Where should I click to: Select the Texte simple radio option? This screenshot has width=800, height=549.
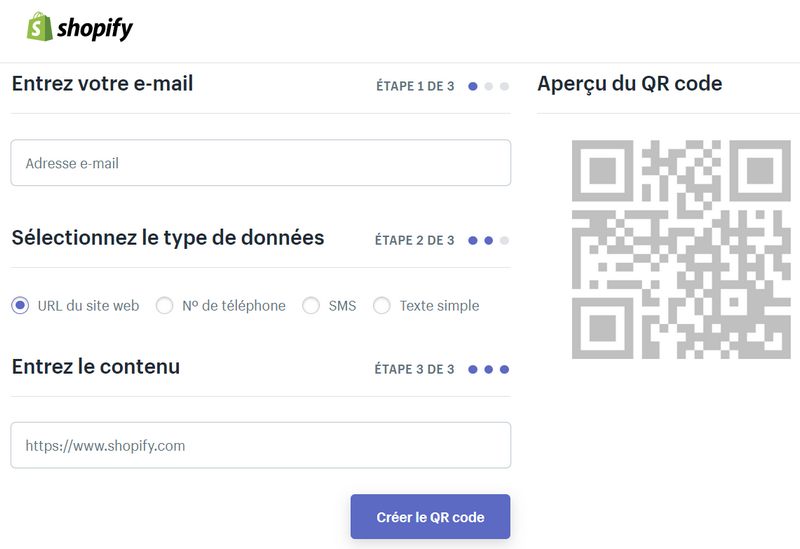tap(381, 306)
